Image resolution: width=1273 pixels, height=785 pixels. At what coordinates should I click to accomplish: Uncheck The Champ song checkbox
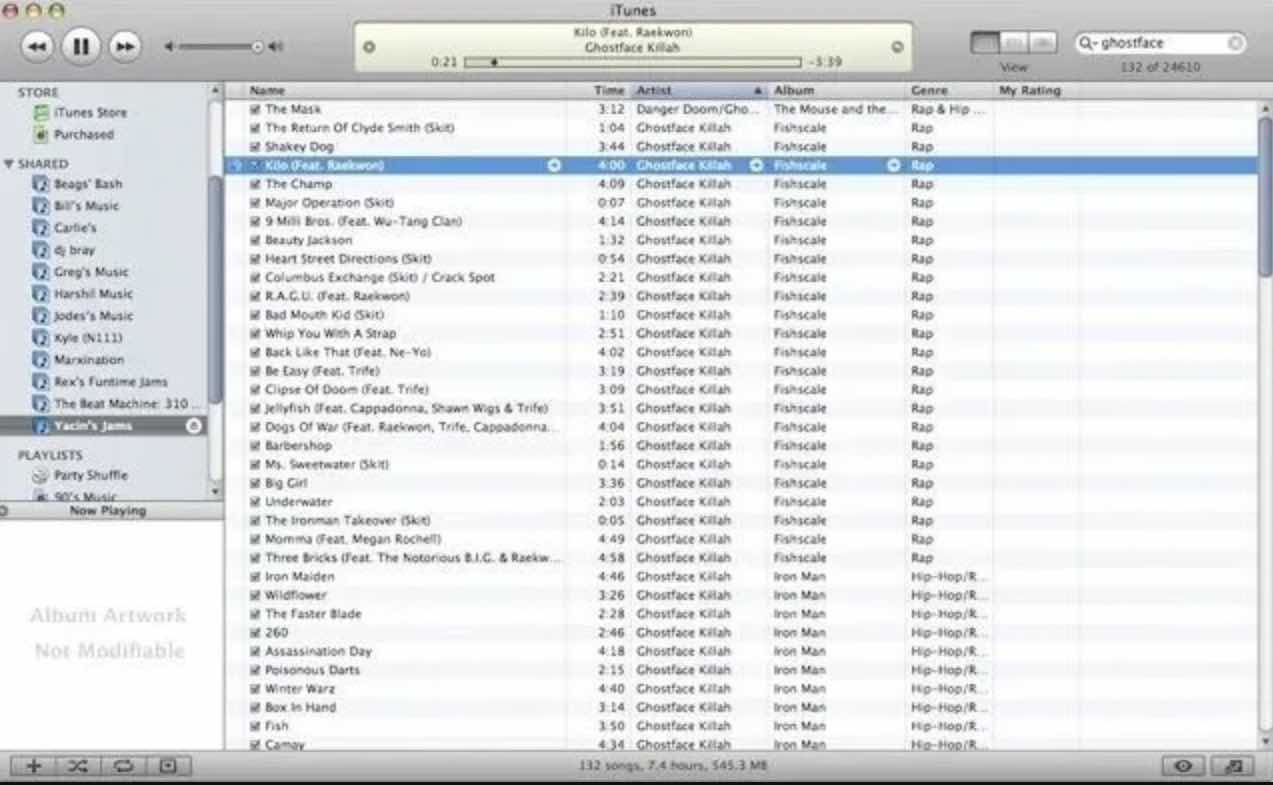[256, 185]
